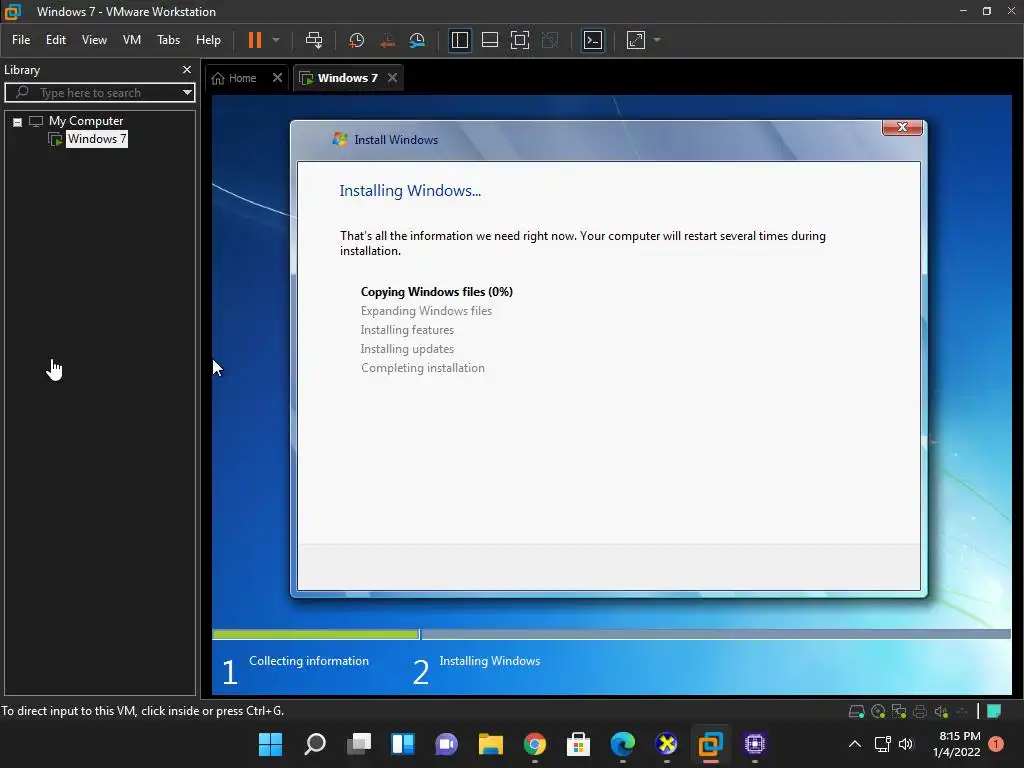Select the Windows 7 VM in library
This screenshot has width=1024, height=768.
click(97, 138)
